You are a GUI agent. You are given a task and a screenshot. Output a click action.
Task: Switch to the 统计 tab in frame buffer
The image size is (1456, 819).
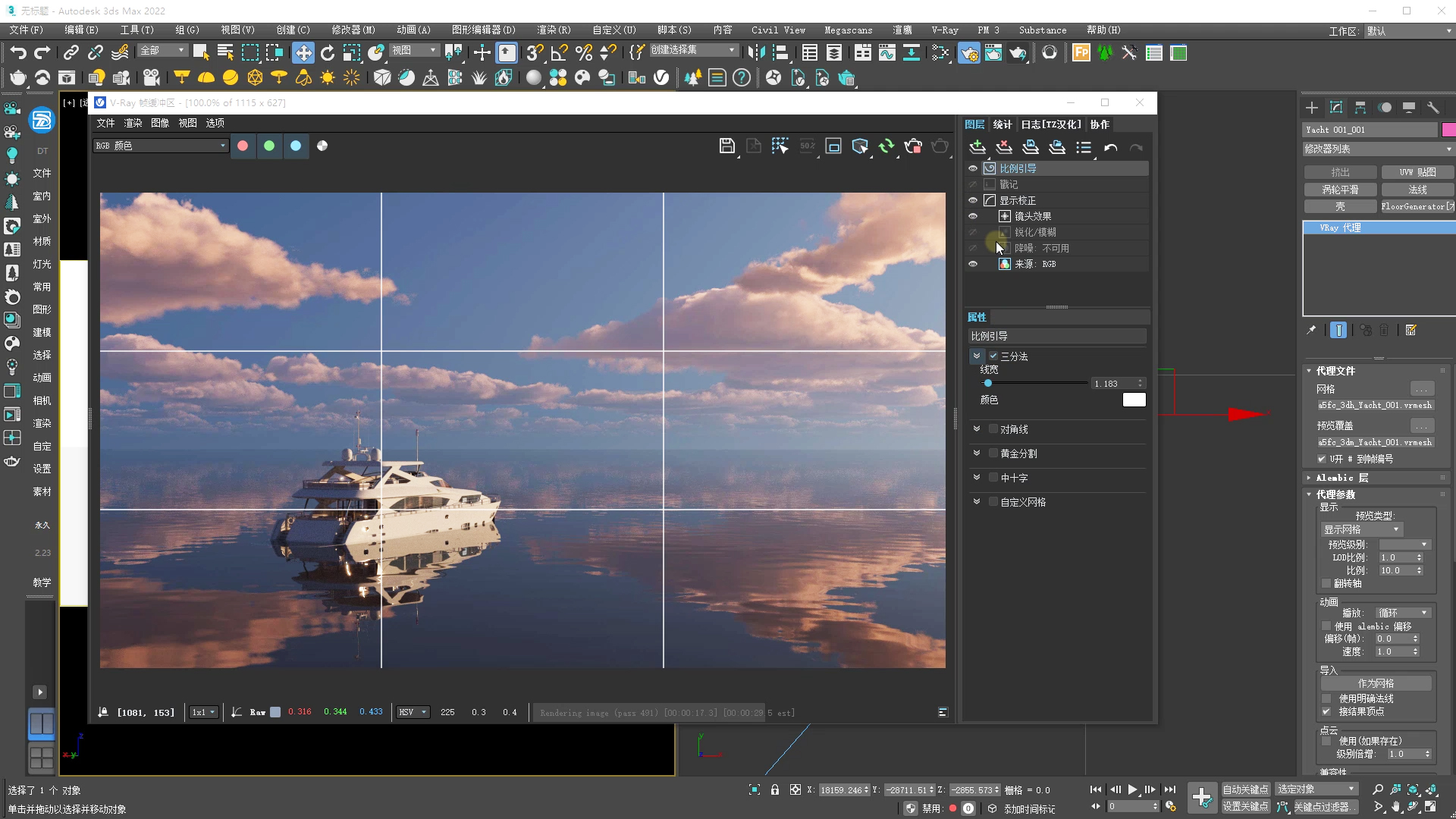tap(1002, 124)
